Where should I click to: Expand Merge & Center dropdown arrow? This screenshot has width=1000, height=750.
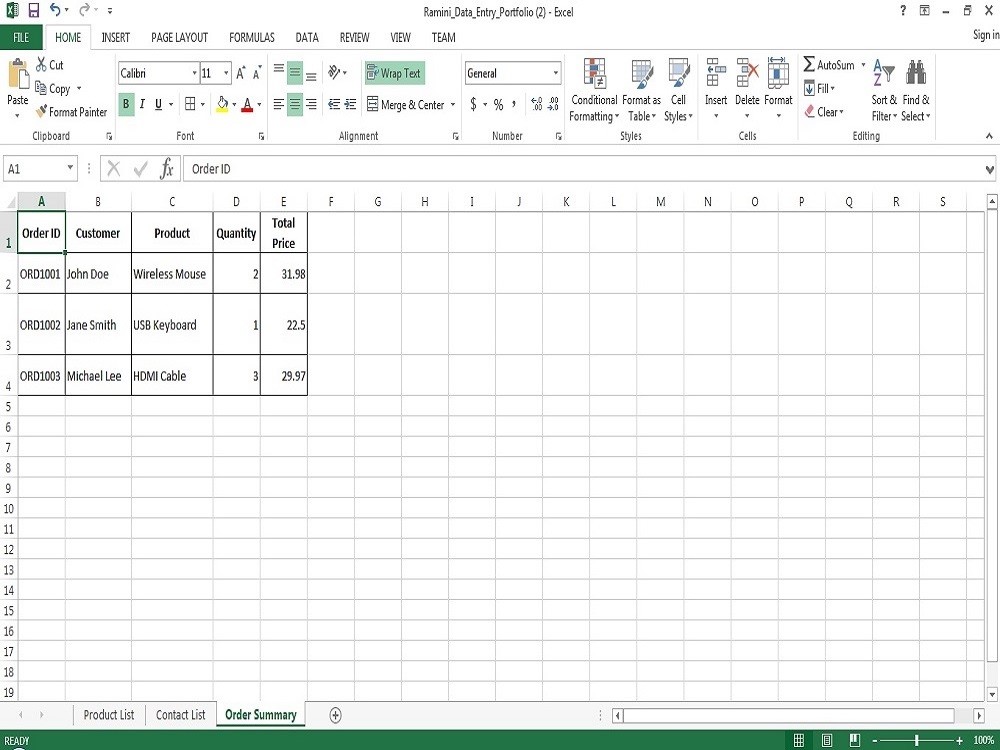point(453,104)
